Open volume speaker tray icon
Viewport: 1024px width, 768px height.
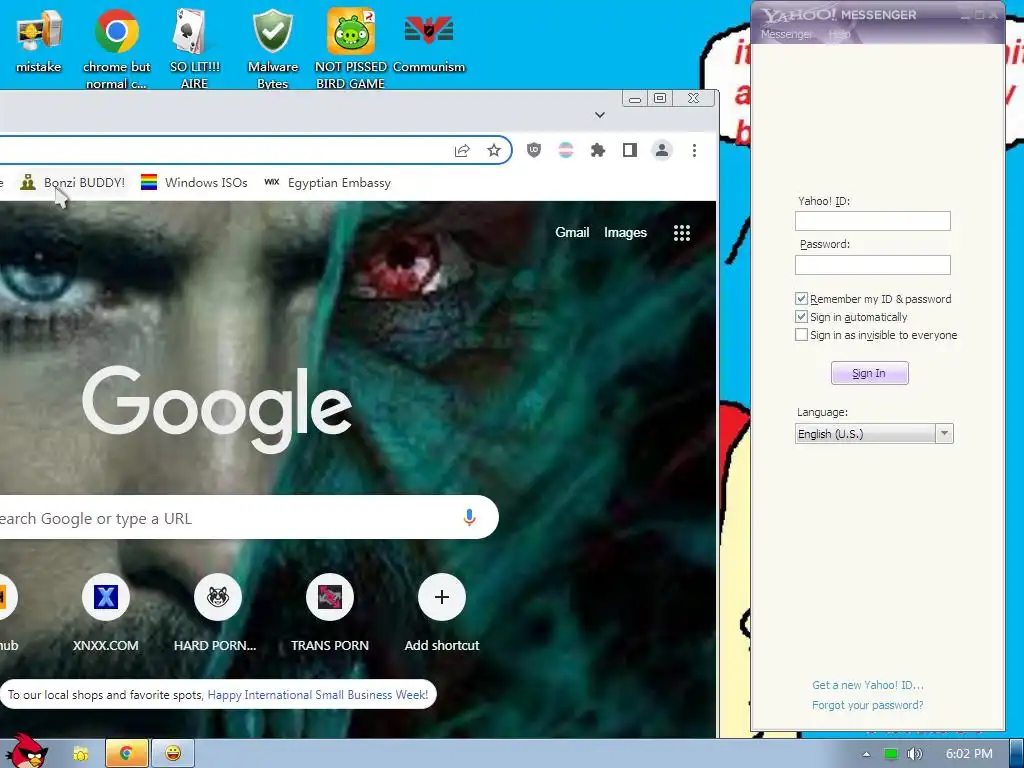[915, 754]
